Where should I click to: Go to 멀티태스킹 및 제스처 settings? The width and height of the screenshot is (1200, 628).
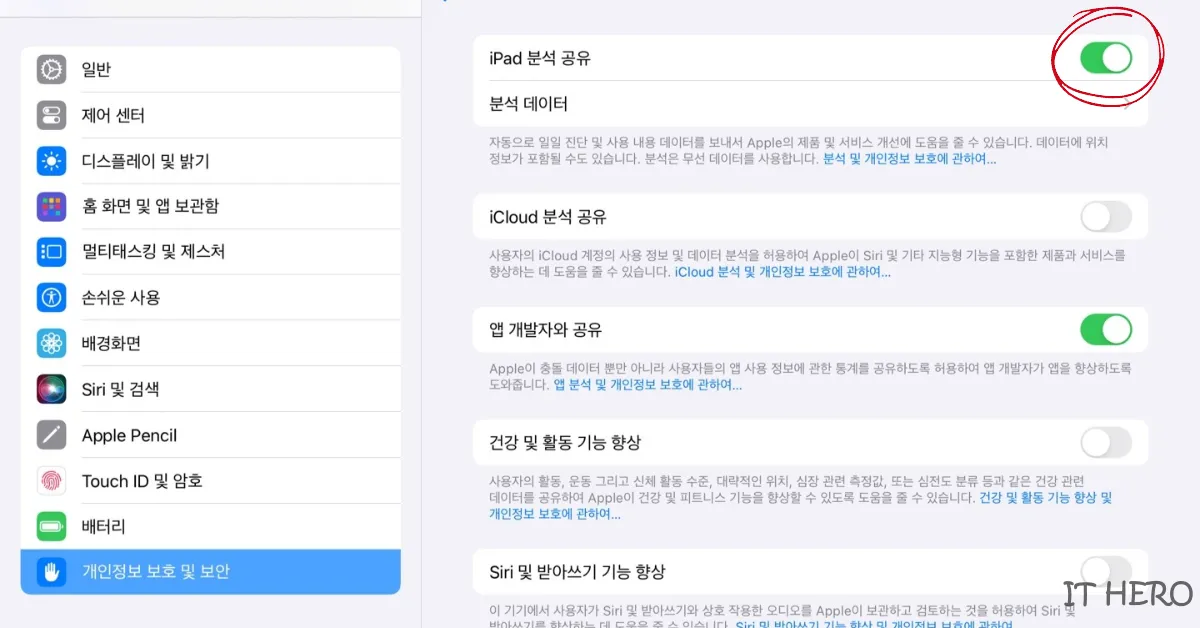pyautogui.click(x=210, y=252)
